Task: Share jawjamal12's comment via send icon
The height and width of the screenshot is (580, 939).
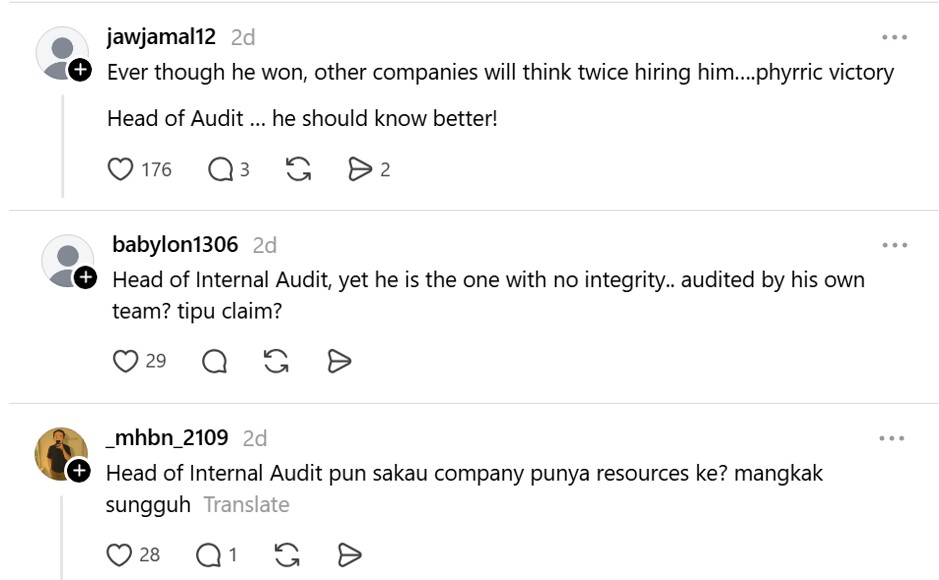Action: [x=360, y=169]
